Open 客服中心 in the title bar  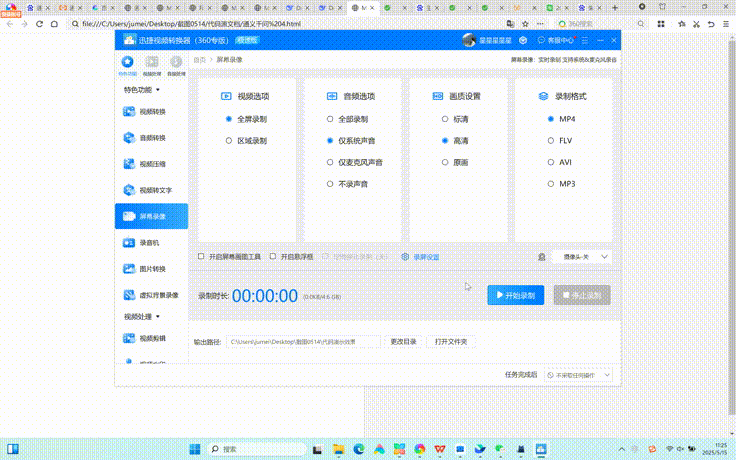coord(556,40)
